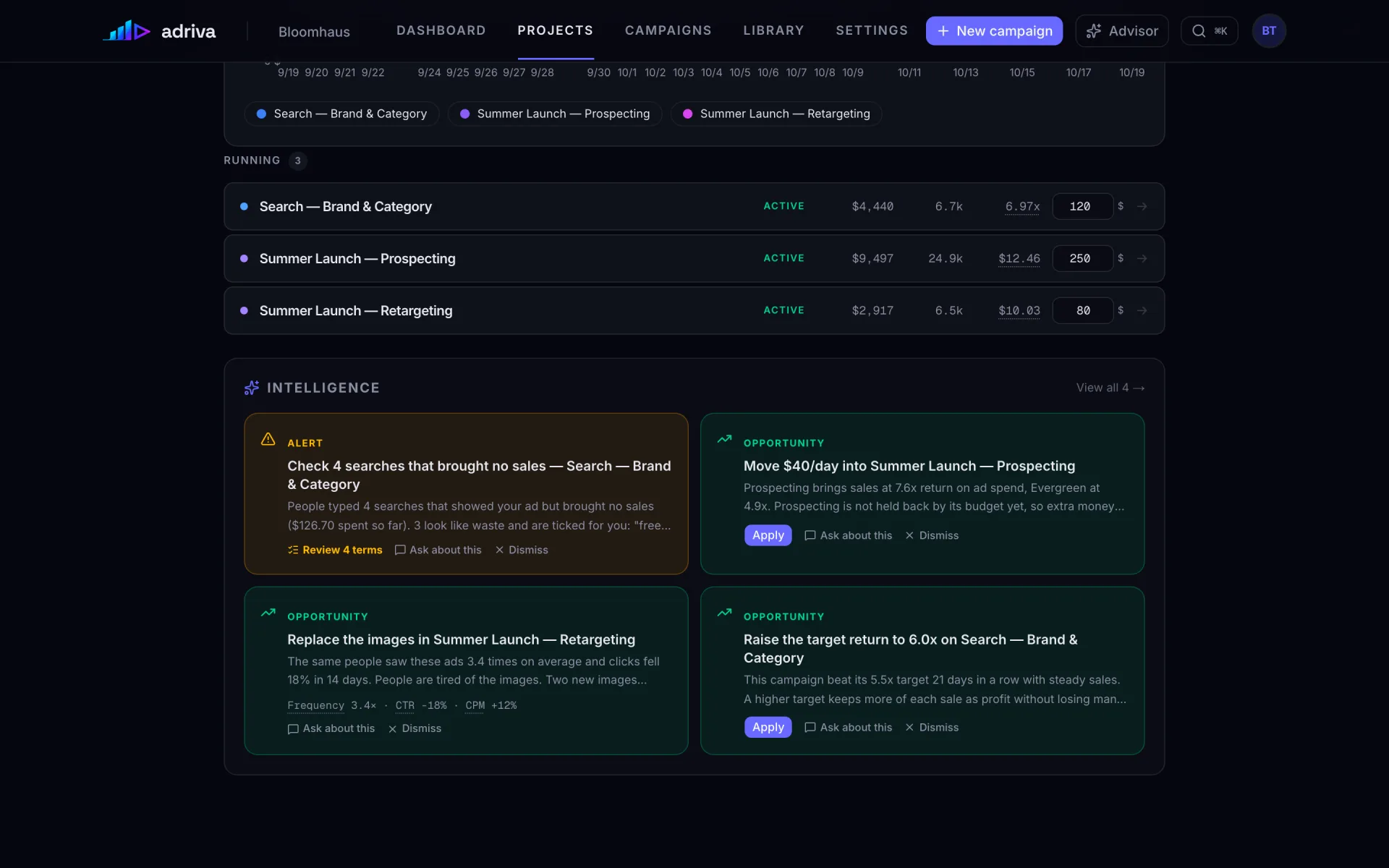The height and width of the screenshot is (868, 1389).
Task: Open View all 4 intelligence link
Action: point(1110,388)
